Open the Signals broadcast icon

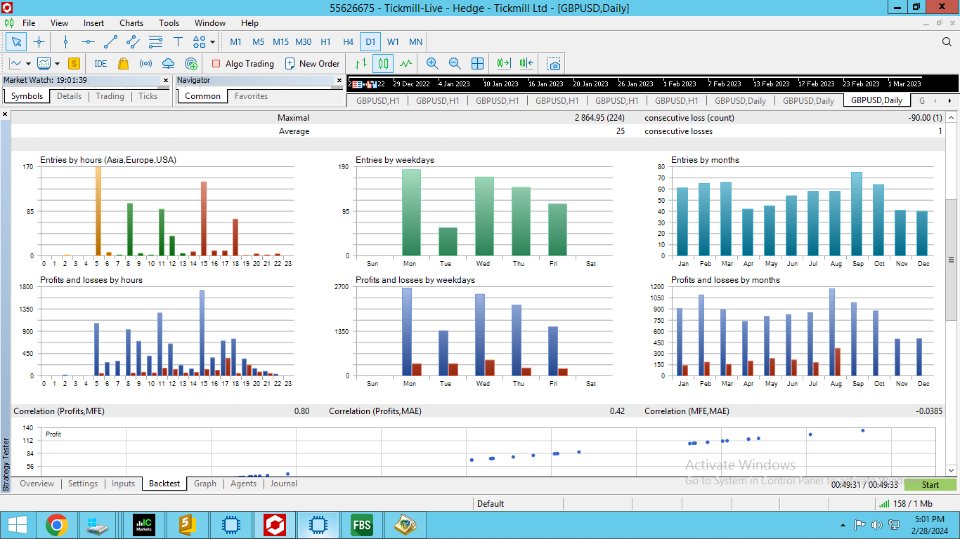(x=146, y=64)
